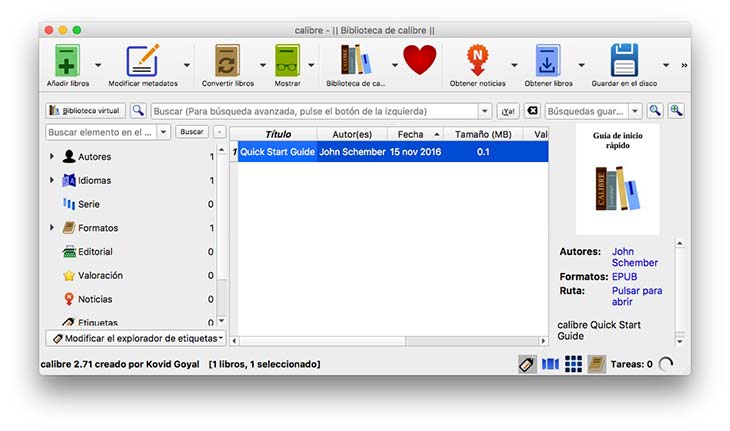This screenshot has width=730, height=431.
Task: Click Obtener libros download icon
Action: 548,60
